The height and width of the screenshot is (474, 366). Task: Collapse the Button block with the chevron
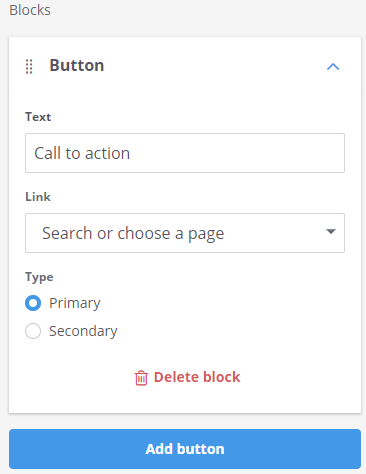point(333,67)
